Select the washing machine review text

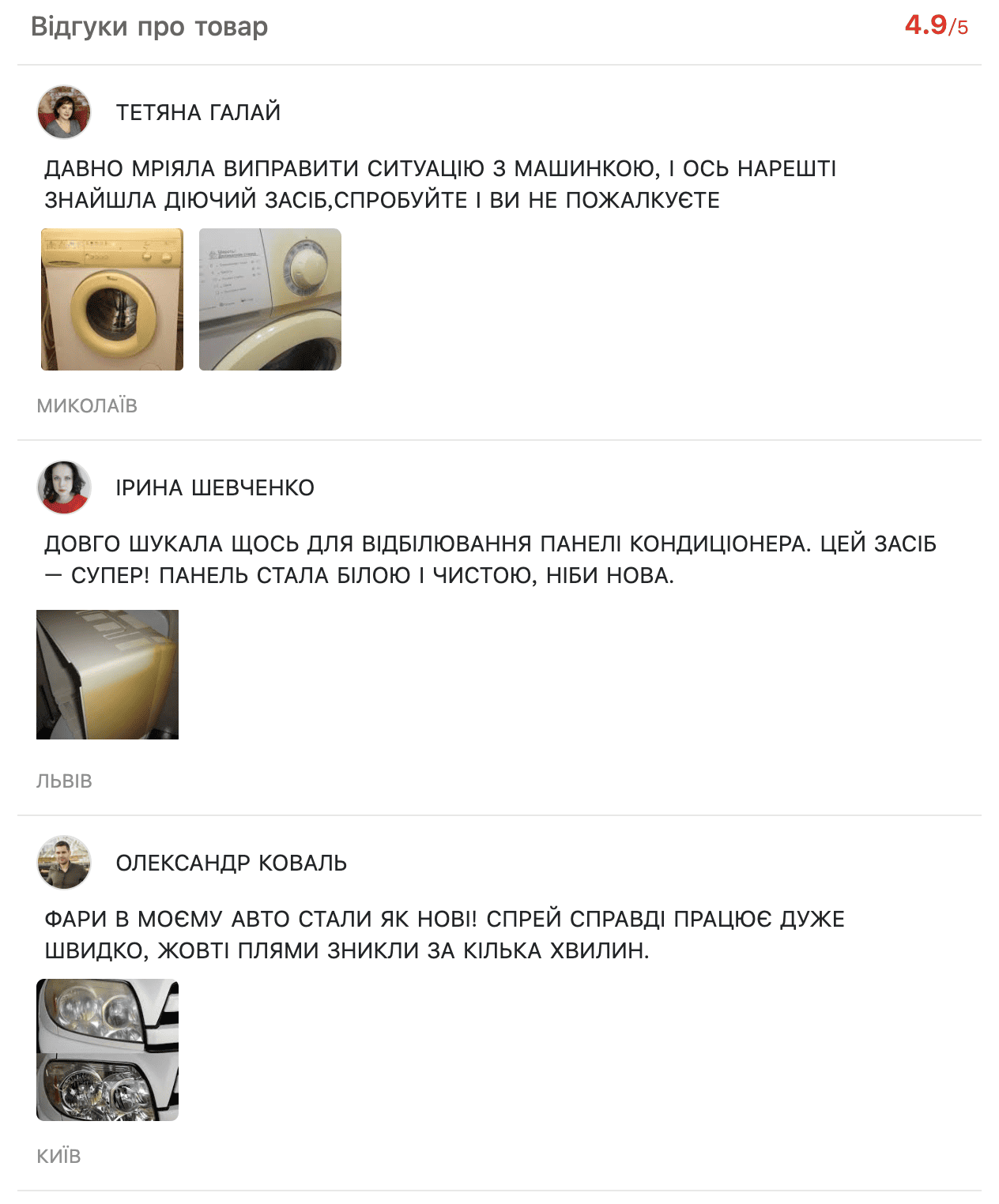click(x=440, y=184)
